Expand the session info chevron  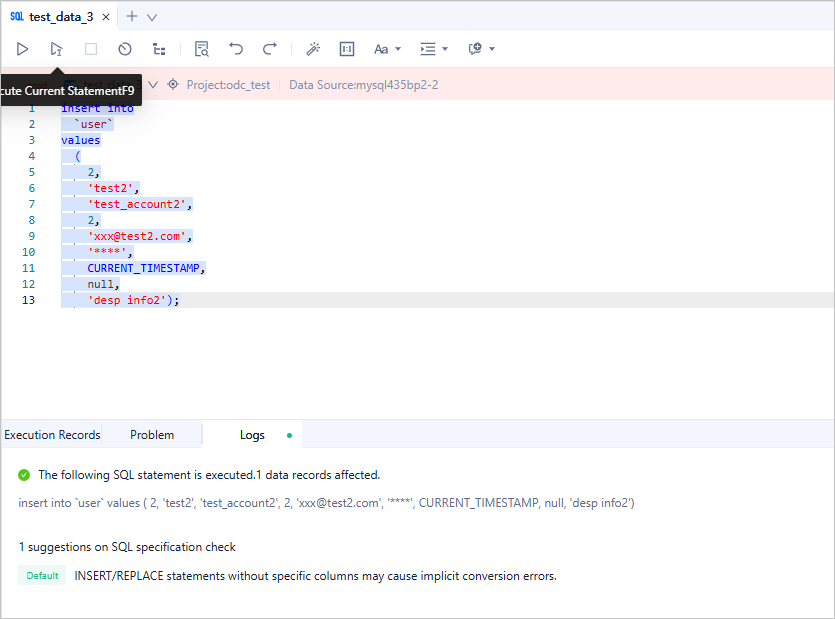pos(153,85)
